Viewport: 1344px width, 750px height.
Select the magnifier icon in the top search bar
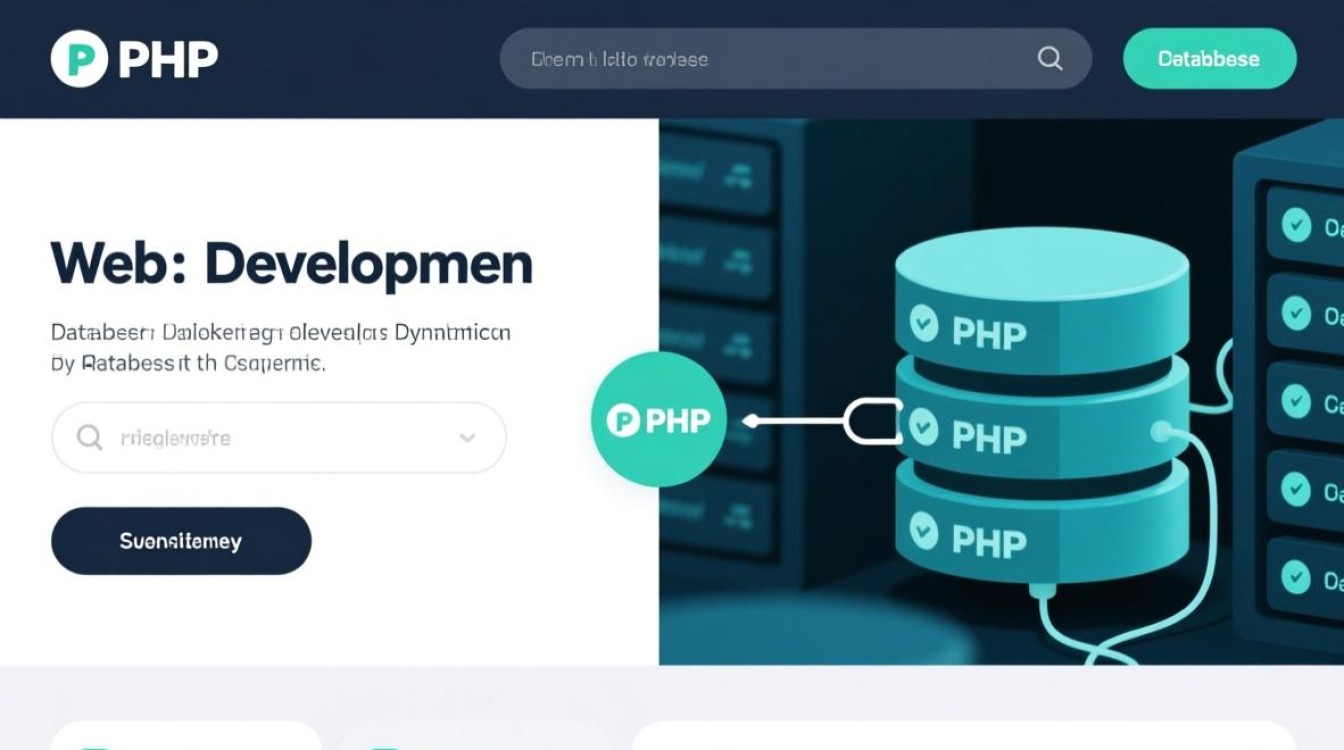[1048, 58]
